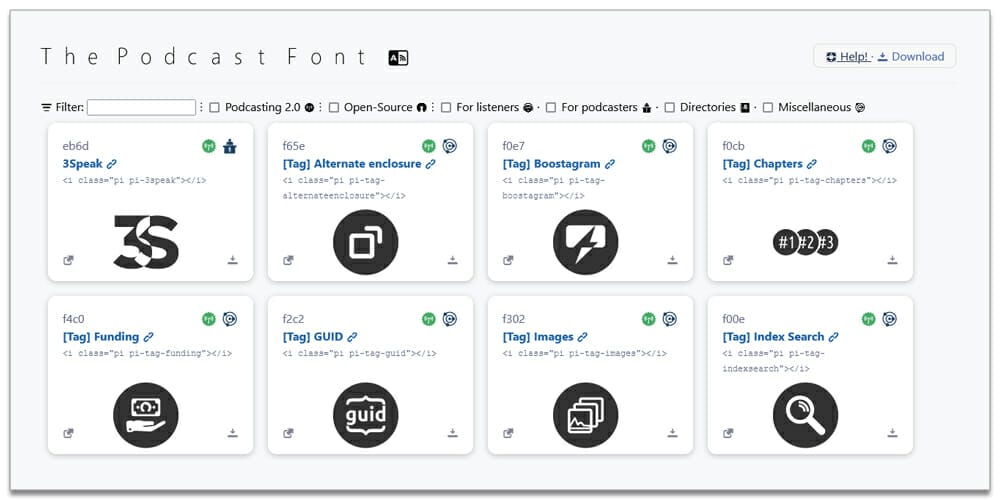The image size is (1000, 500).
Task: Focus the Filter text input field
Action: tap(142, 108)
